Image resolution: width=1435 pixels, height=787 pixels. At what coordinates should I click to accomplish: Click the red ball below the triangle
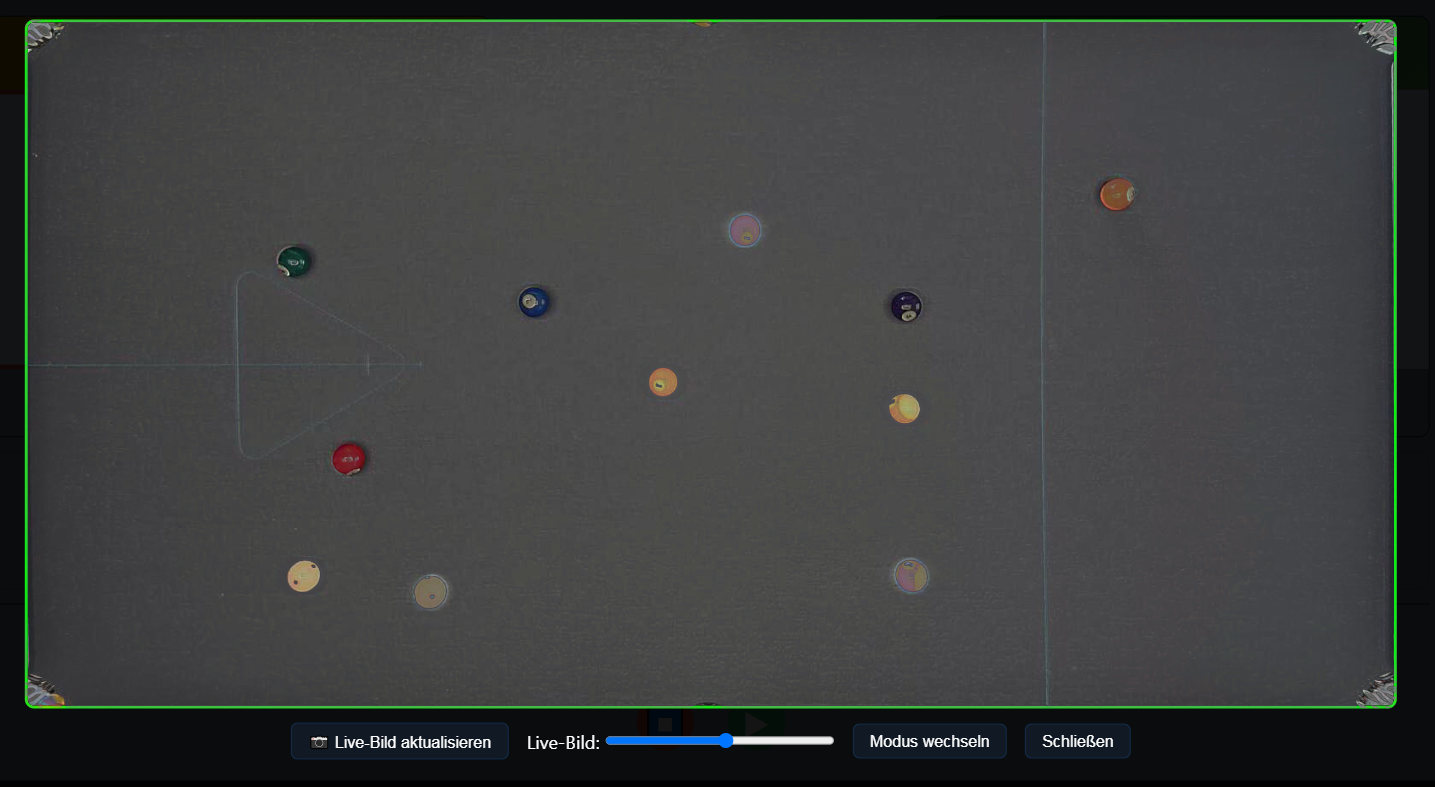tap(349, 459)
